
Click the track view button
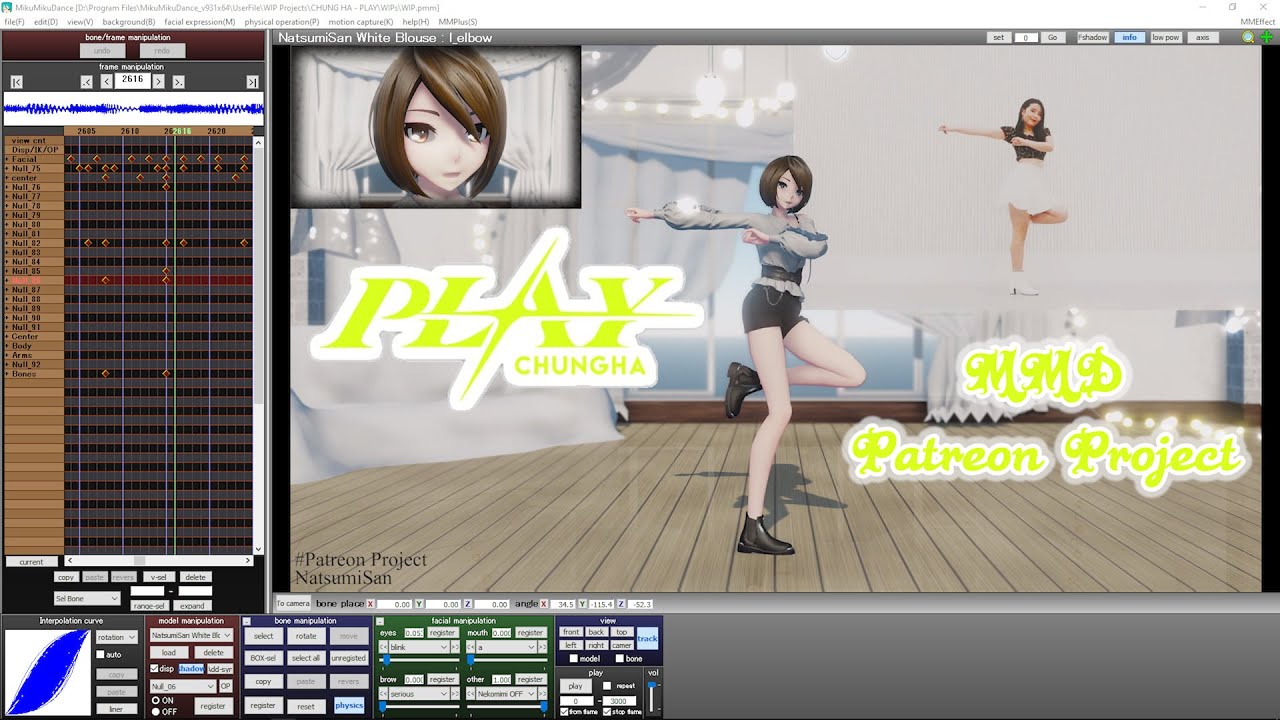[x=648, y=638]
